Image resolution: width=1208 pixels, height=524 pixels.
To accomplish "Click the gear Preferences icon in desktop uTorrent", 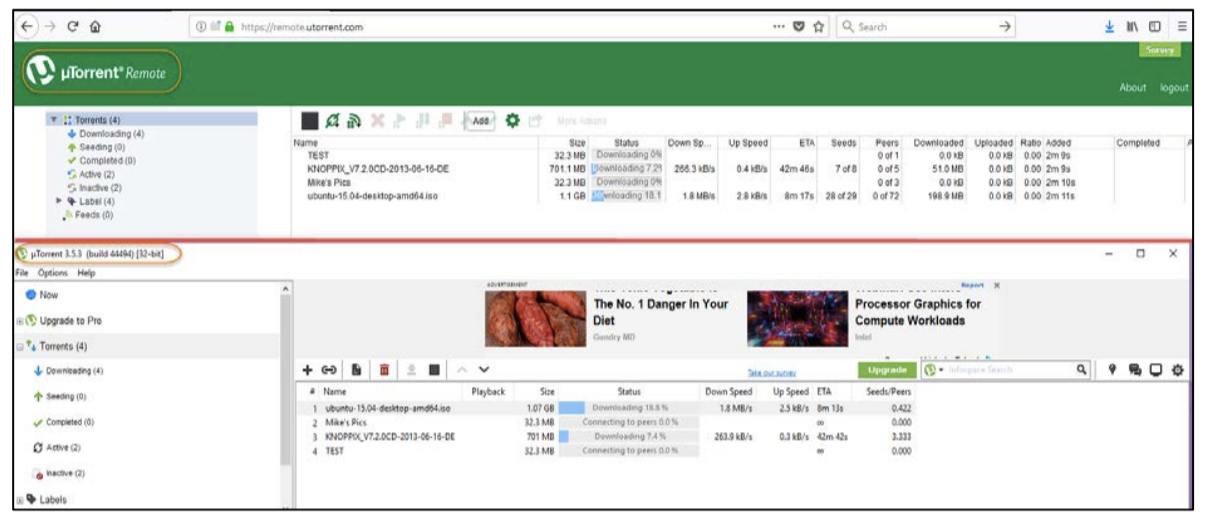I will coord(1177,370).
